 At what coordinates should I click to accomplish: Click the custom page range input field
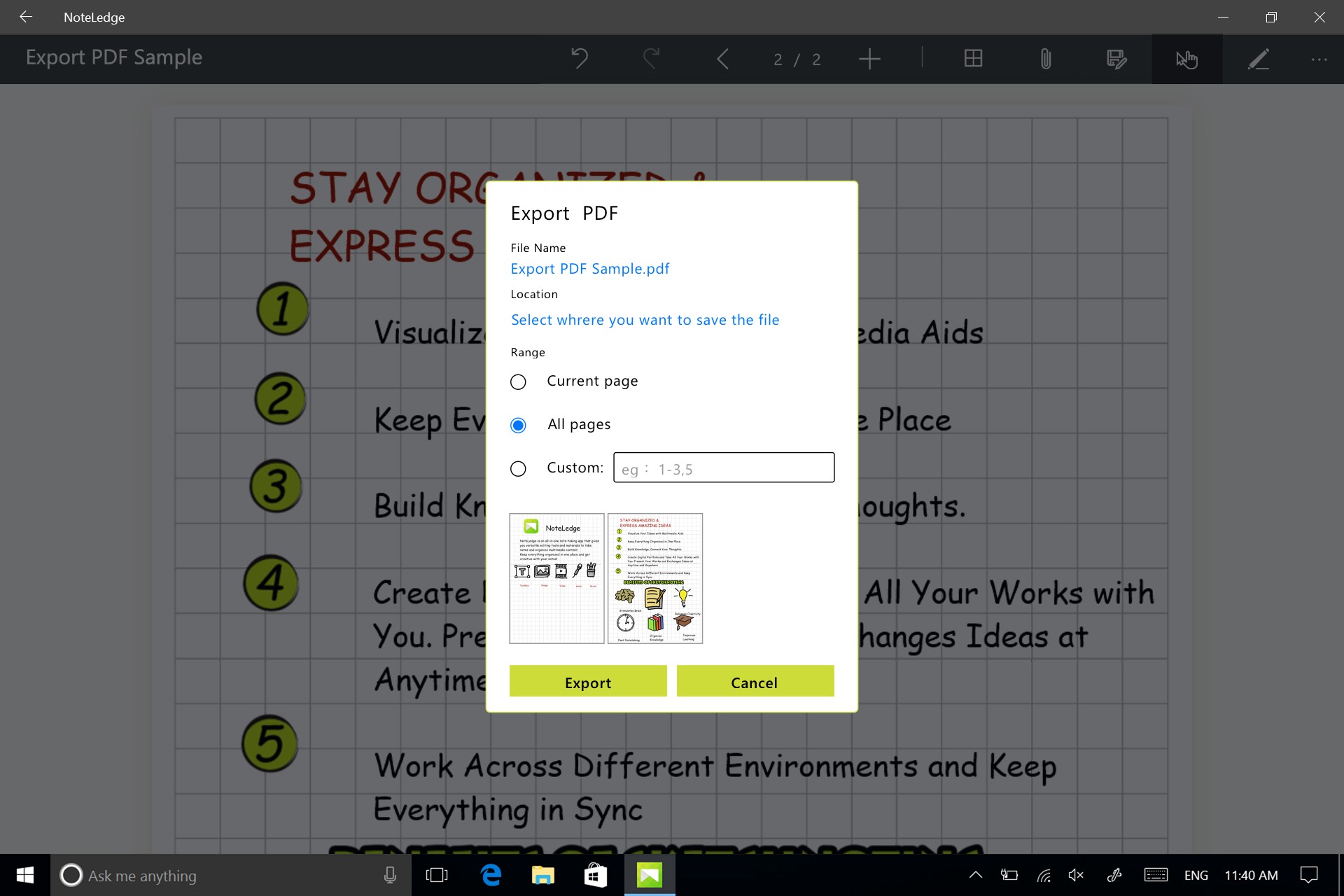point(724,468)
